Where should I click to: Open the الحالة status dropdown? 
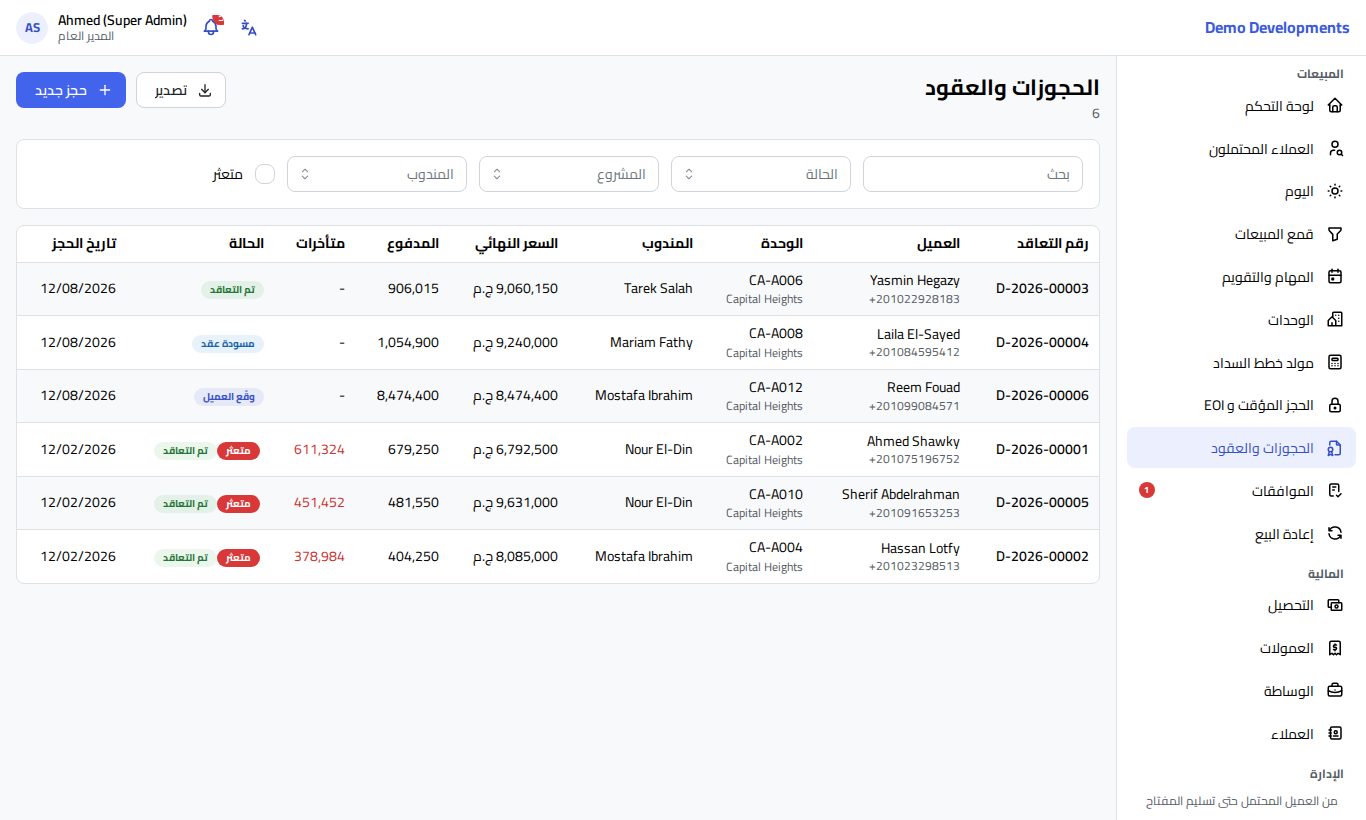(x=761, y=174)
